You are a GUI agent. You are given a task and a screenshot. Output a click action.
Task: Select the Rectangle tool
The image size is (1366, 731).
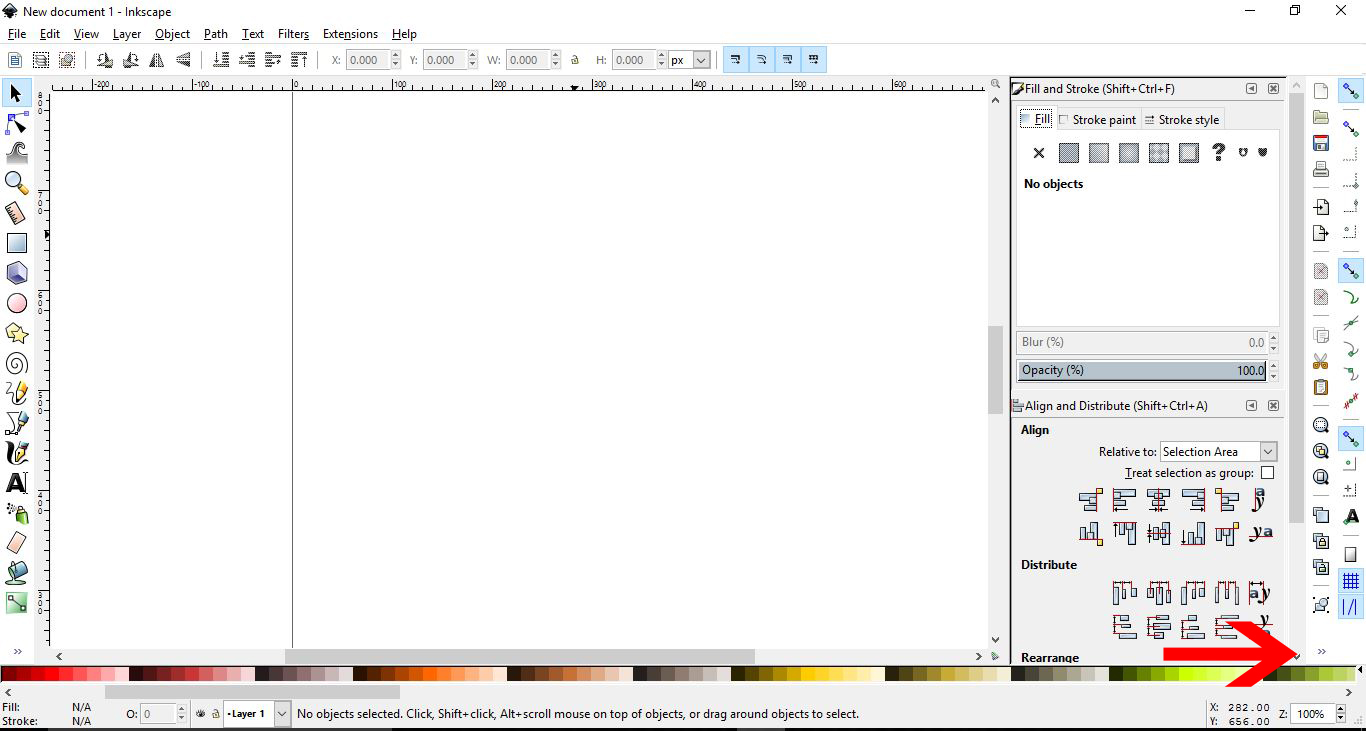15,242
